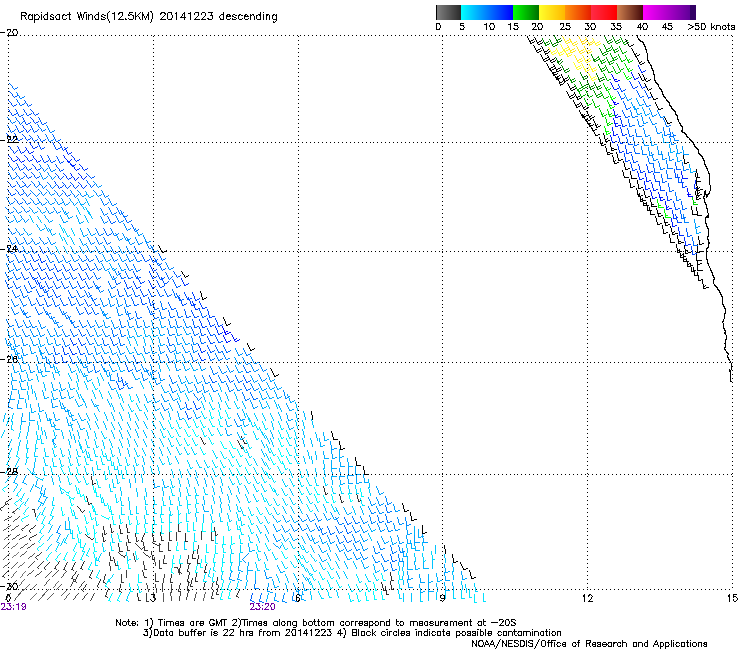Click the latitude label '-28'
This screenshot has height=650, width=740.
(x=9, y=471)
